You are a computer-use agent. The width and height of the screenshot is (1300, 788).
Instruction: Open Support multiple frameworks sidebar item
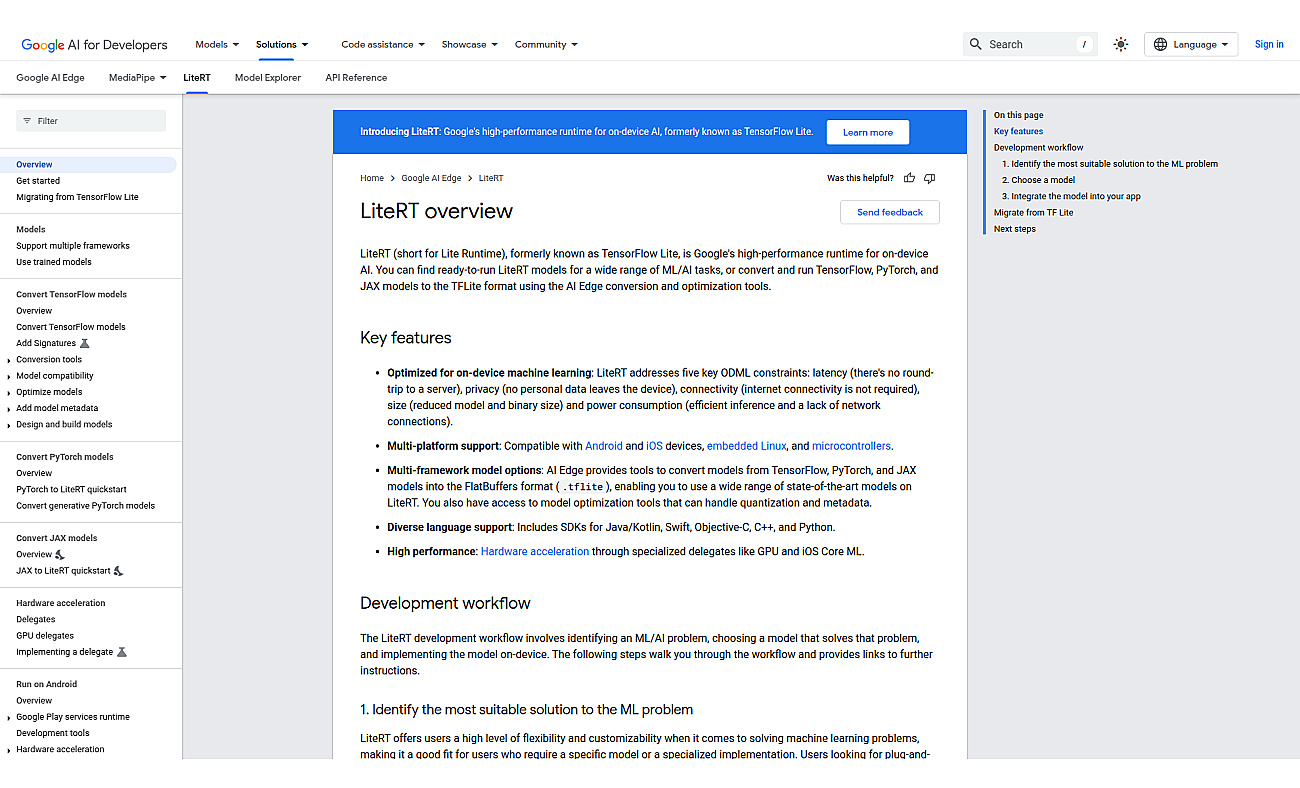point(73,246)
